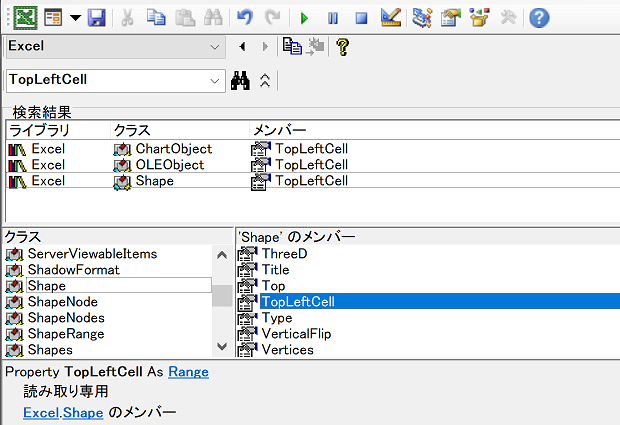
Task: Run macro with green play icon
Action: pyautogui.click(x=304, y=18)
